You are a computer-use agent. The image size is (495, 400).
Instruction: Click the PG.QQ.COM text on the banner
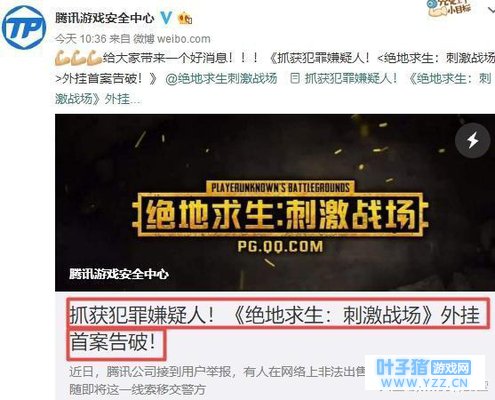[280, 247]
